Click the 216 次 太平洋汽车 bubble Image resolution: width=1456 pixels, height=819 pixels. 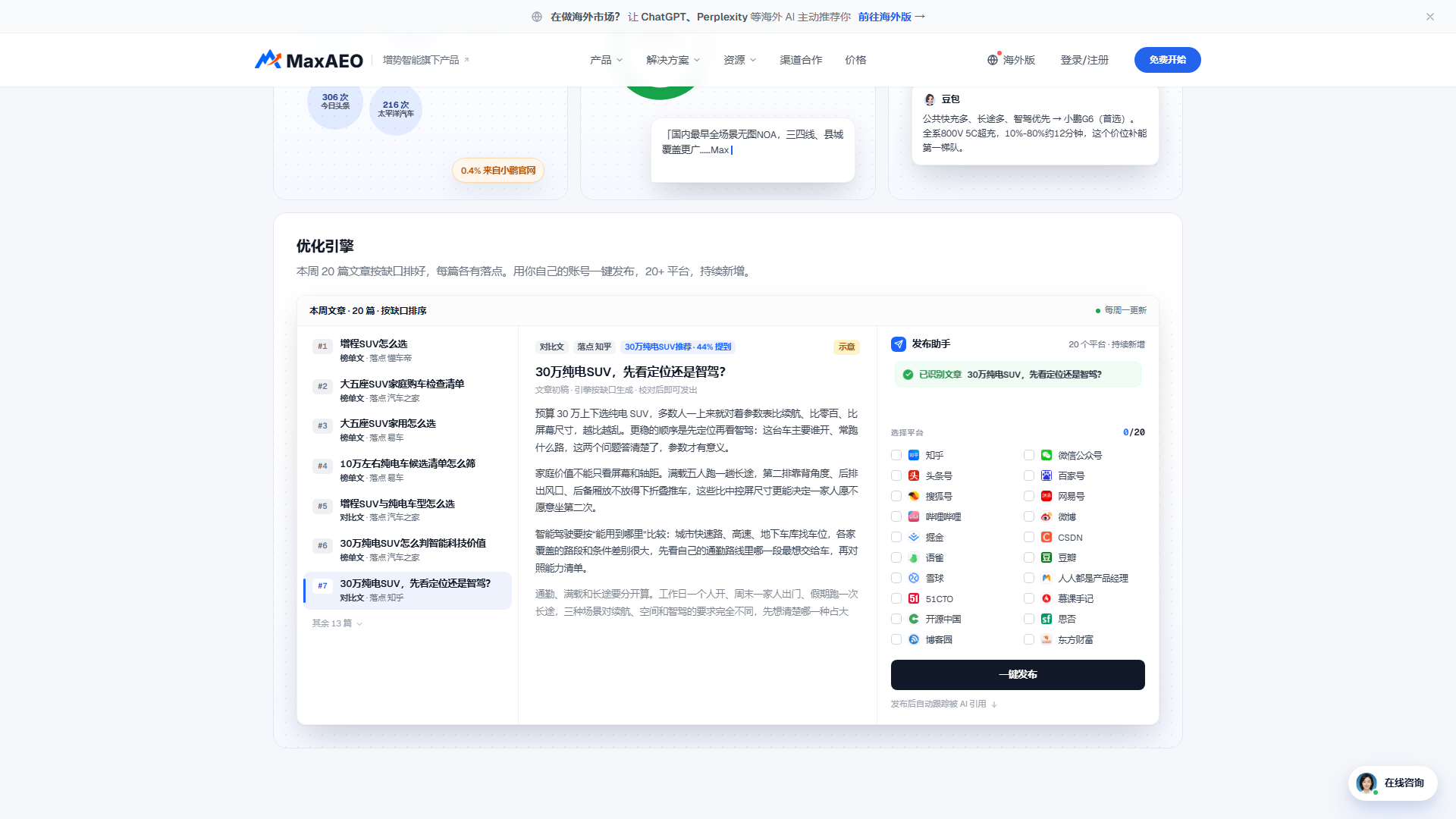point(396,109)
